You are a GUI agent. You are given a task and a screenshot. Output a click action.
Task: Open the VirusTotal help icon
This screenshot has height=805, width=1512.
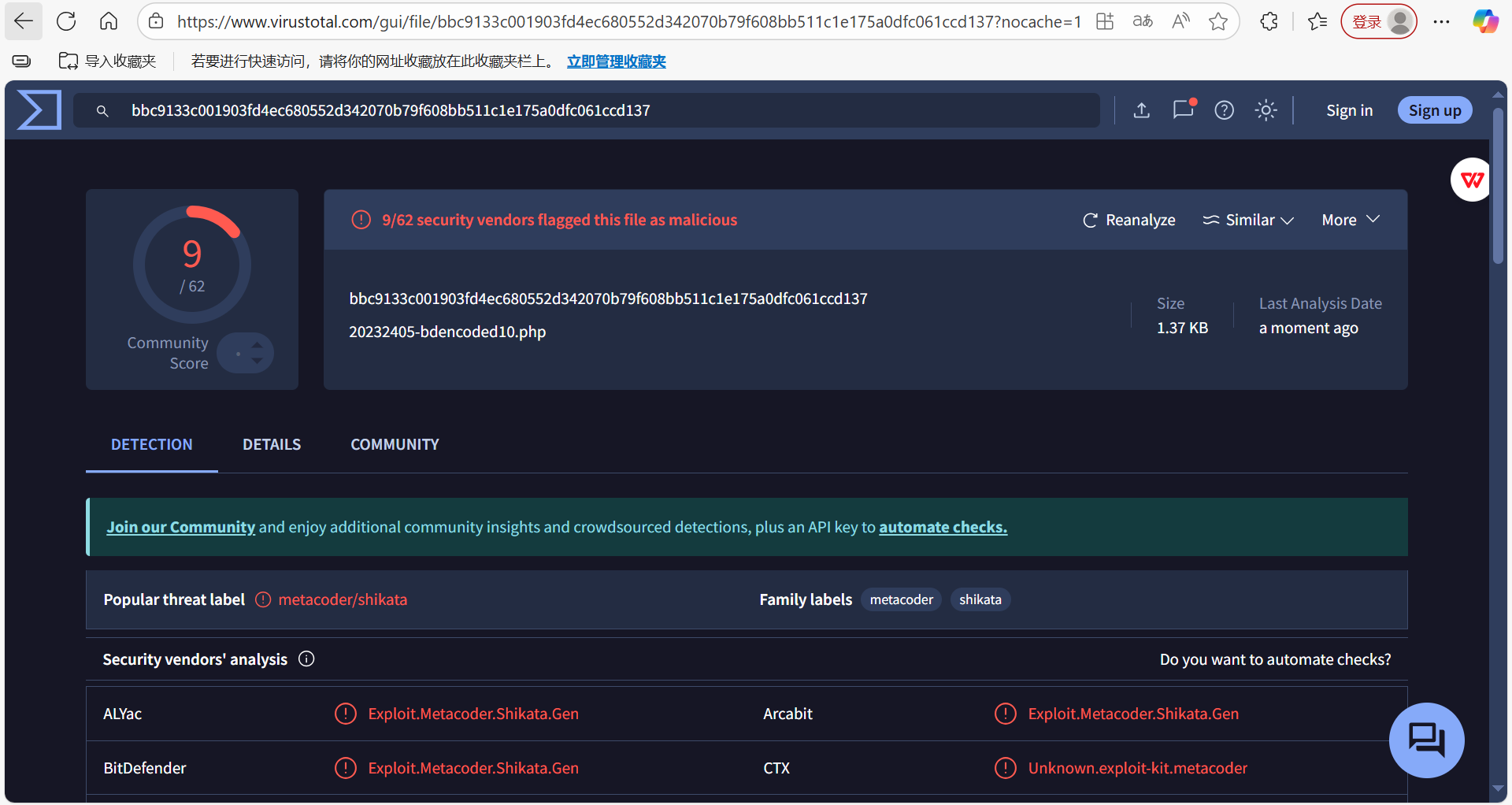[x=1224, y=110]
